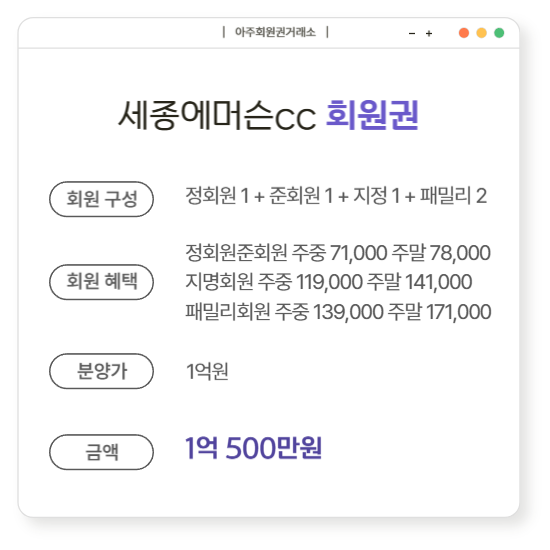Viewport: 550px width, 550px height.
Task: Click the green circle window dot
Action: pyautogui.click(x=499, y=33)
